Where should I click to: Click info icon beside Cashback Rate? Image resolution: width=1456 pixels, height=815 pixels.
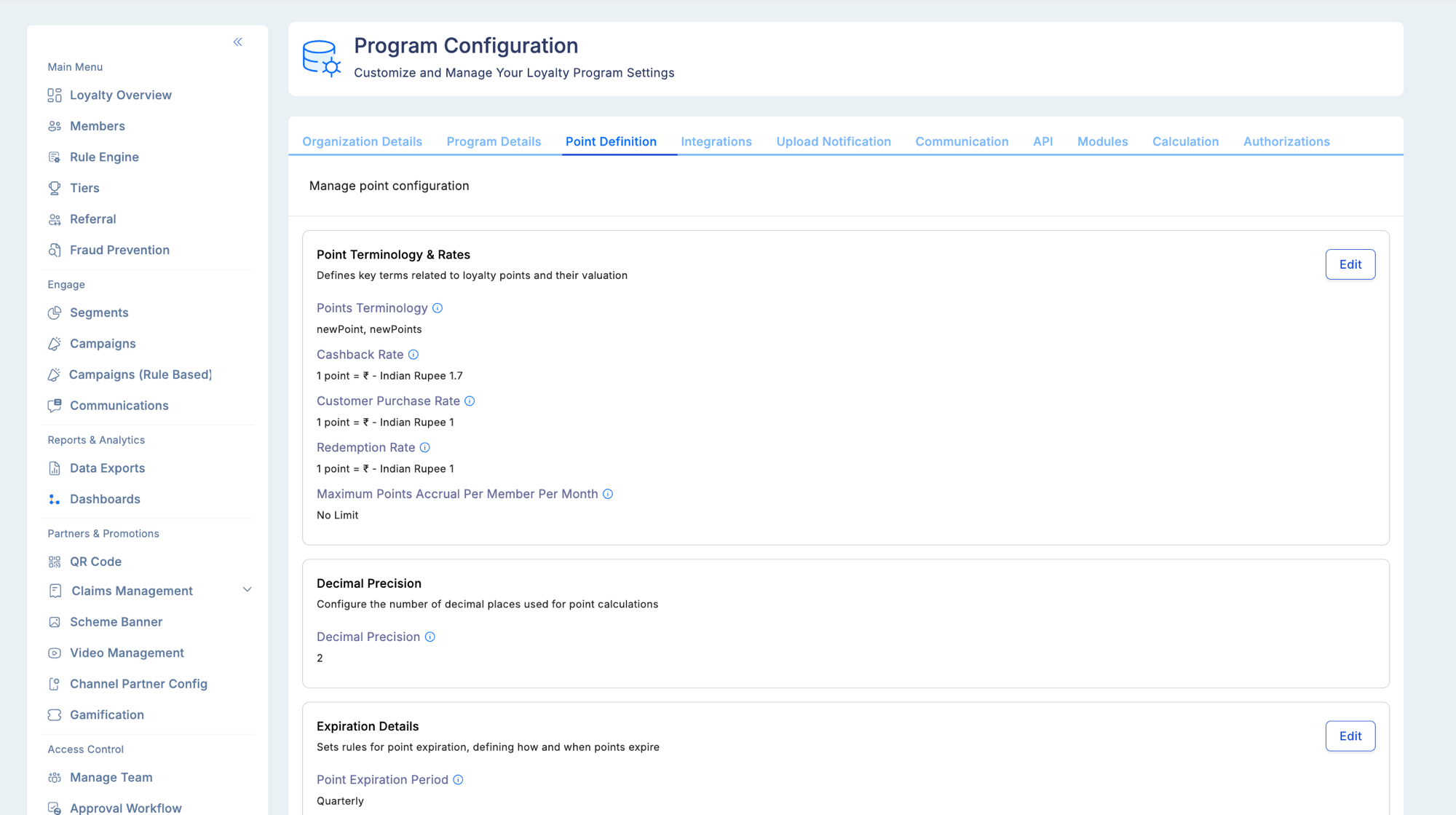tap(414, 355)
